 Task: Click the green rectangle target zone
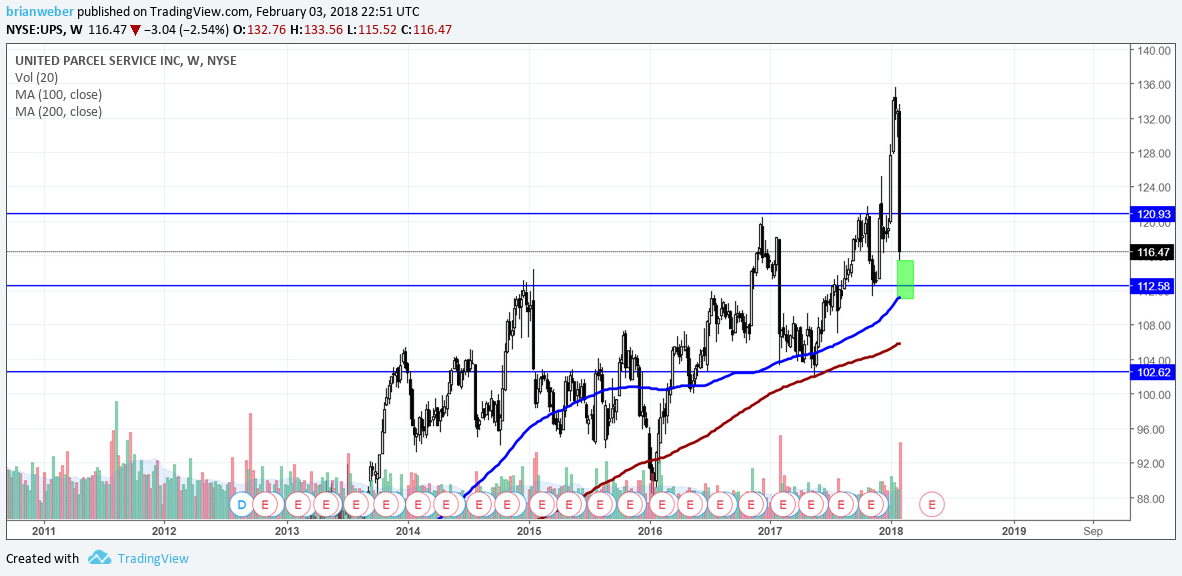[905, 279]
